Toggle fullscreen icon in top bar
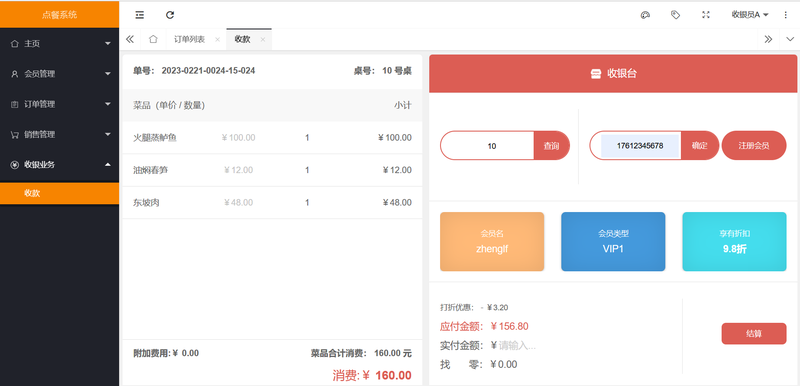Screen dimensions: 800x386 pyautogui.click(x=706, y=15)
